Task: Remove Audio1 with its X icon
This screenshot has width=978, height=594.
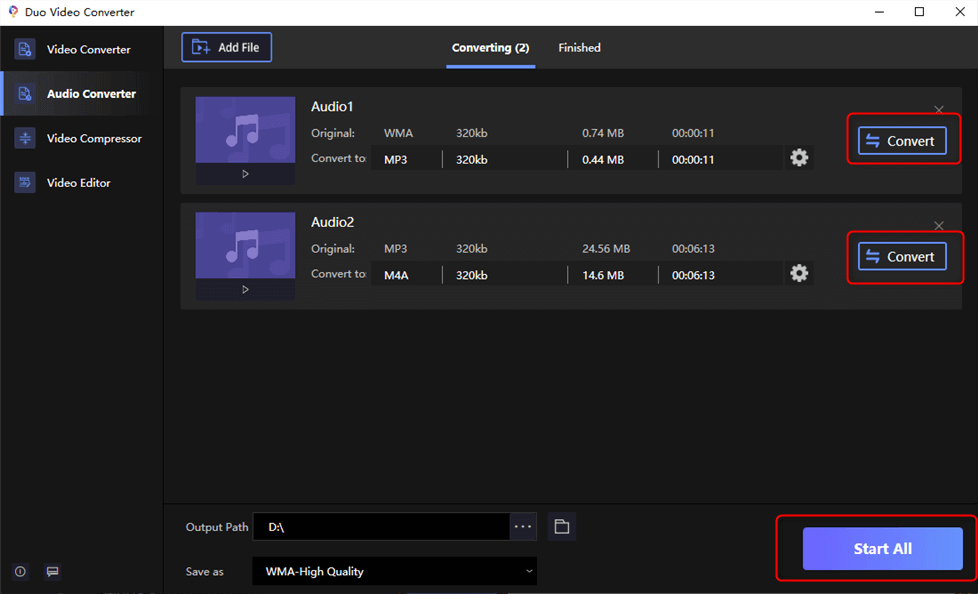Action: click(939, 110)
